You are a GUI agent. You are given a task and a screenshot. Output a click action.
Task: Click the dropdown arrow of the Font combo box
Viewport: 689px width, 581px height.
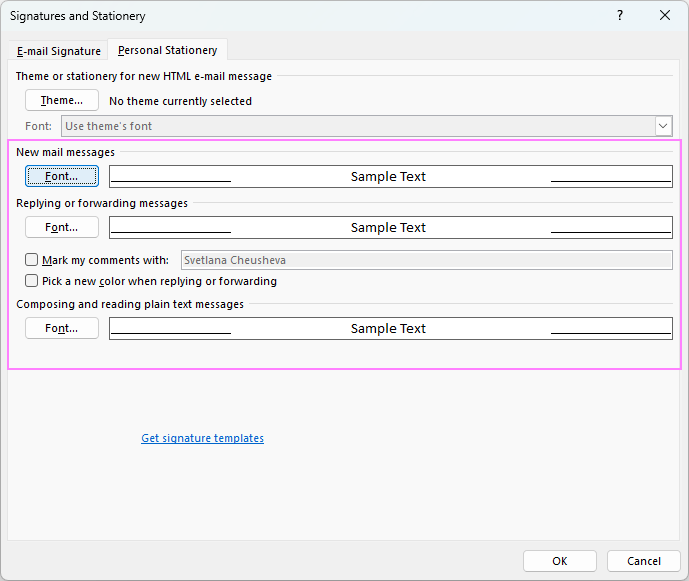point(663,126)
